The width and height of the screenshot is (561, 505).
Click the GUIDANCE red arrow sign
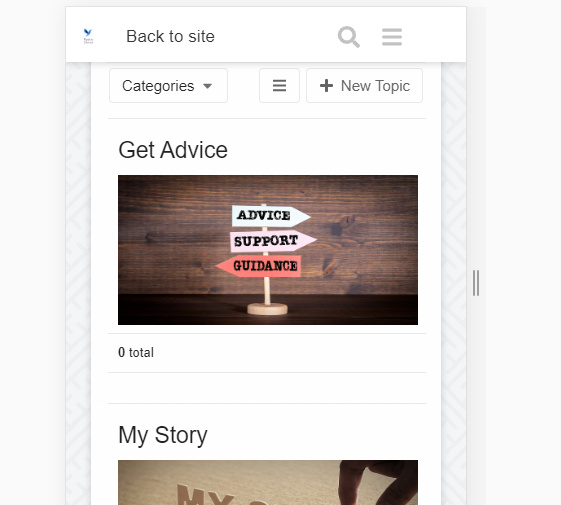[258, 266]
